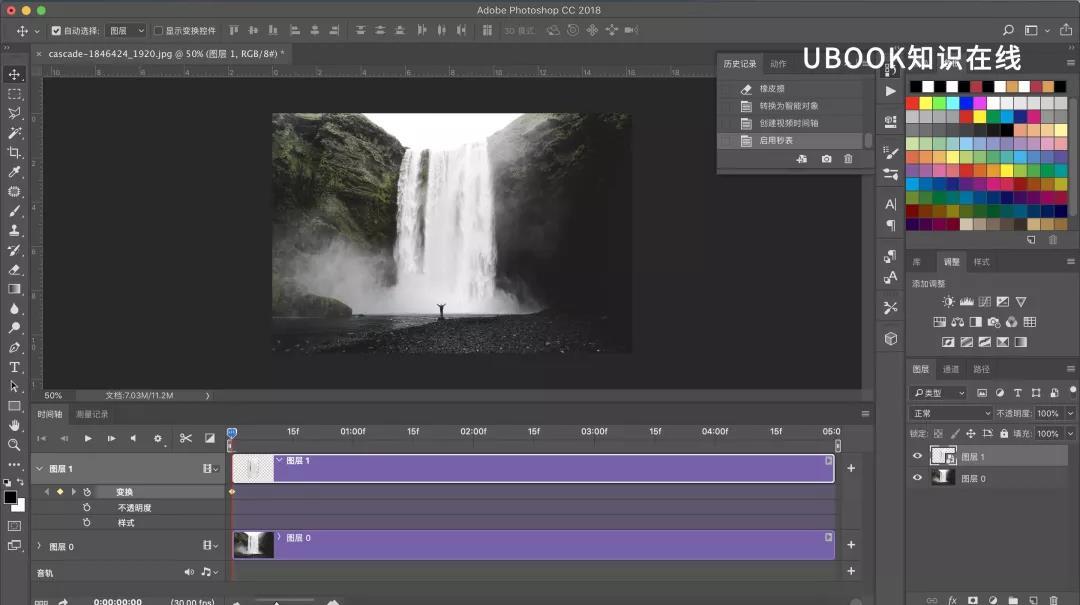
Task: Open timeline settings gear
Action: click(x=158, y=438)
